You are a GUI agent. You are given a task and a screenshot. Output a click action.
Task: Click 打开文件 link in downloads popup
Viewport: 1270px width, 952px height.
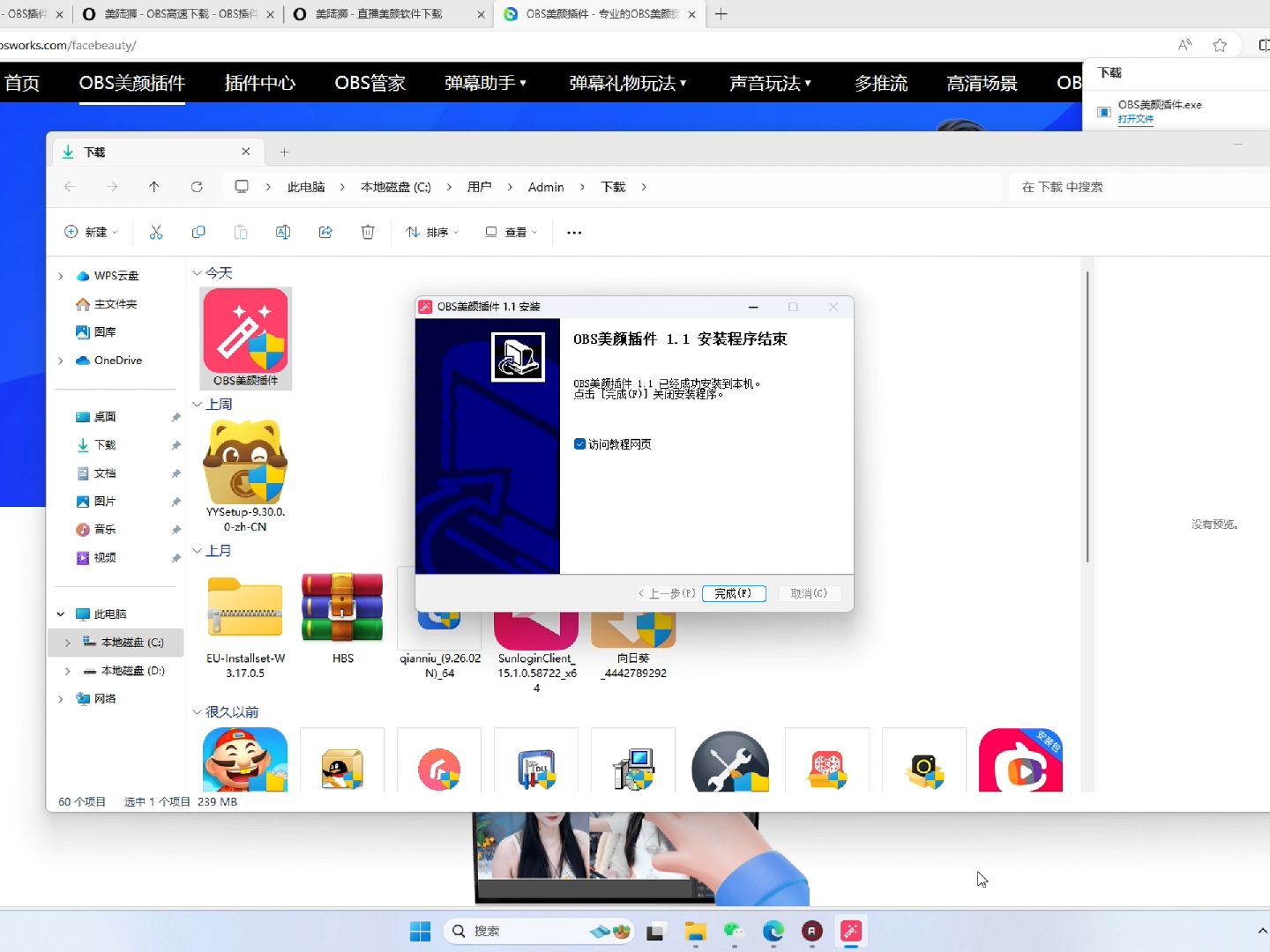pyautogui.click(x=1136, y=119)
